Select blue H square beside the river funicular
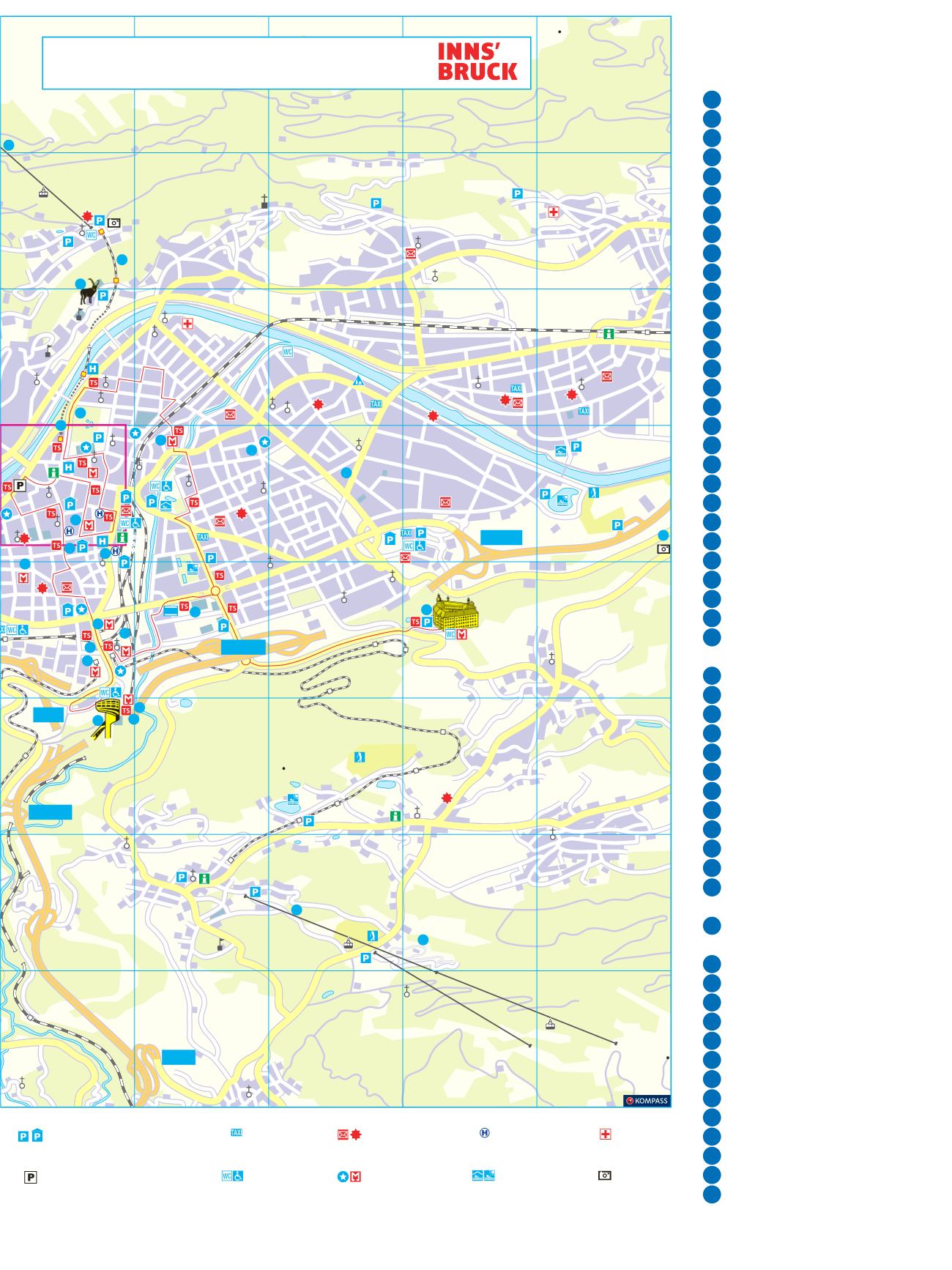The height and width of the screenshot is (1270, 952). point(93,369)
